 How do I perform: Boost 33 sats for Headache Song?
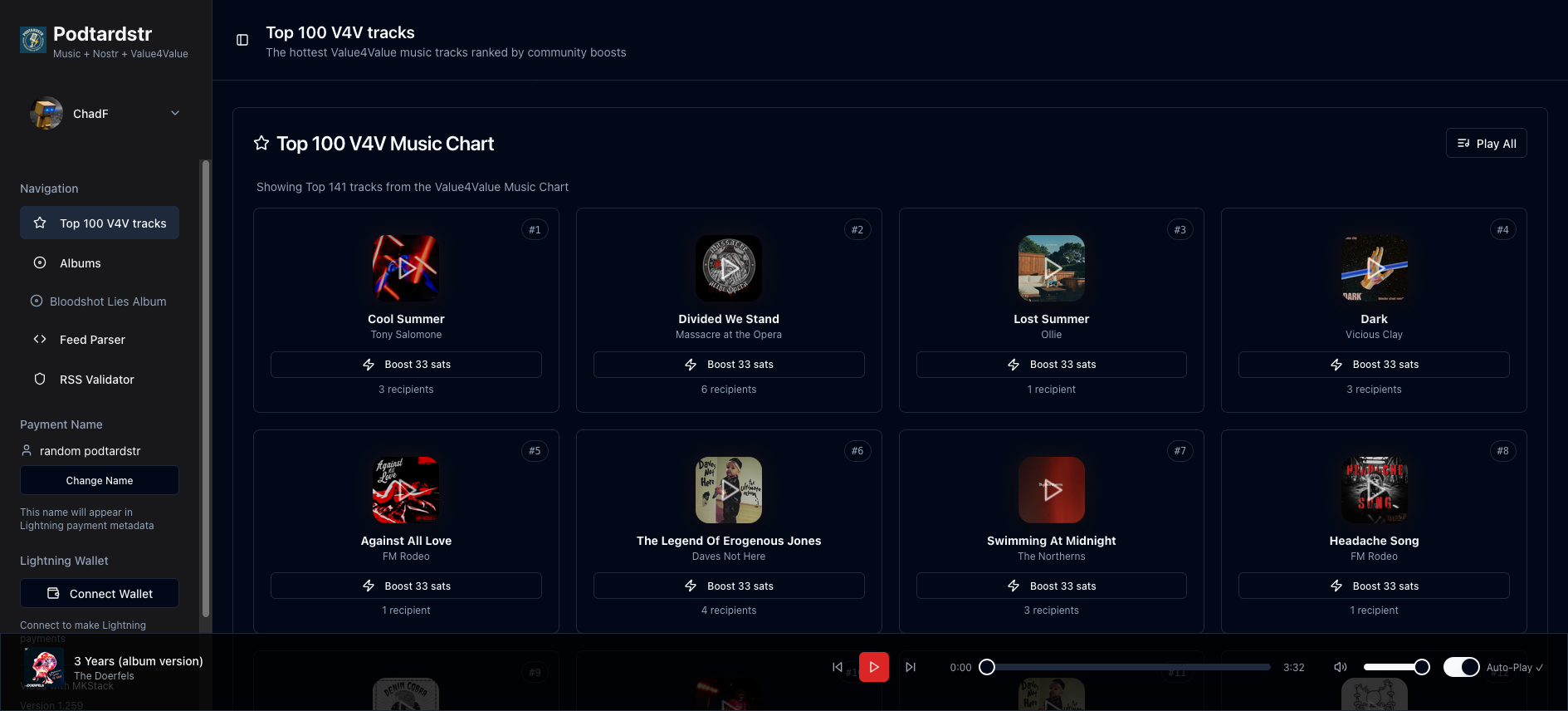[x=1374, y=586]
